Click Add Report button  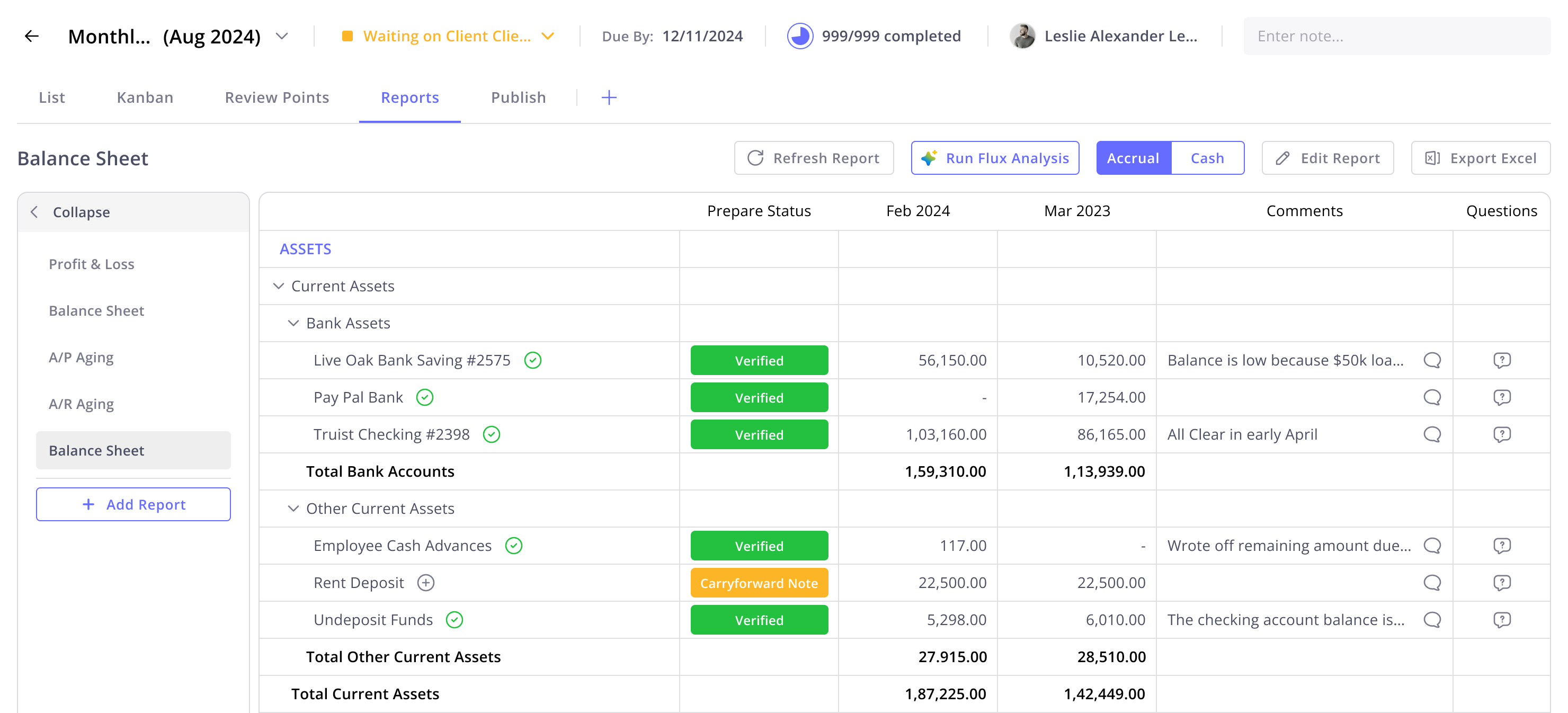(133, 504)
